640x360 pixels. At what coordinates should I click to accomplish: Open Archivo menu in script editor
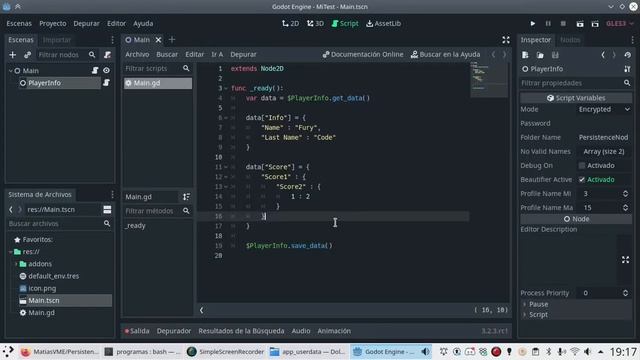point(137,54)
